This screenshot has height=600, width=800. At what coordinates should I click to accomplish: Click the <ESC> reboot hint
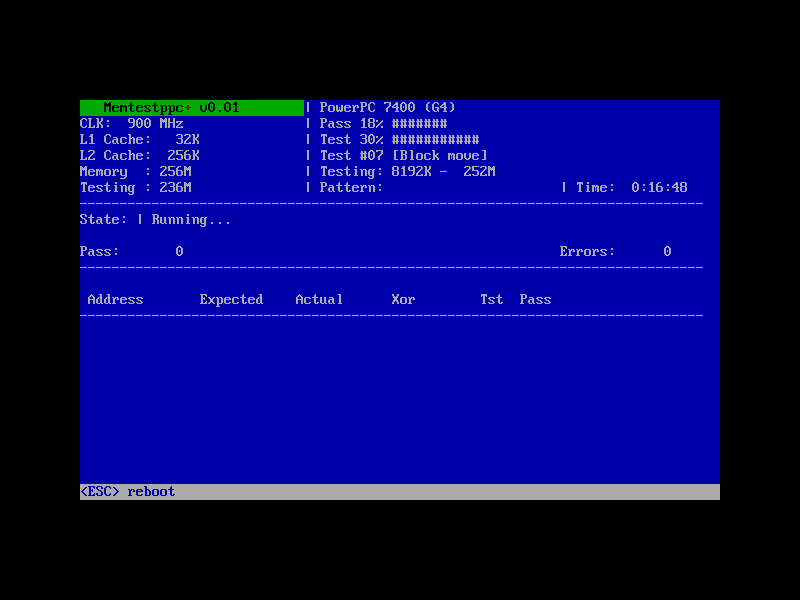coord(128,492)
